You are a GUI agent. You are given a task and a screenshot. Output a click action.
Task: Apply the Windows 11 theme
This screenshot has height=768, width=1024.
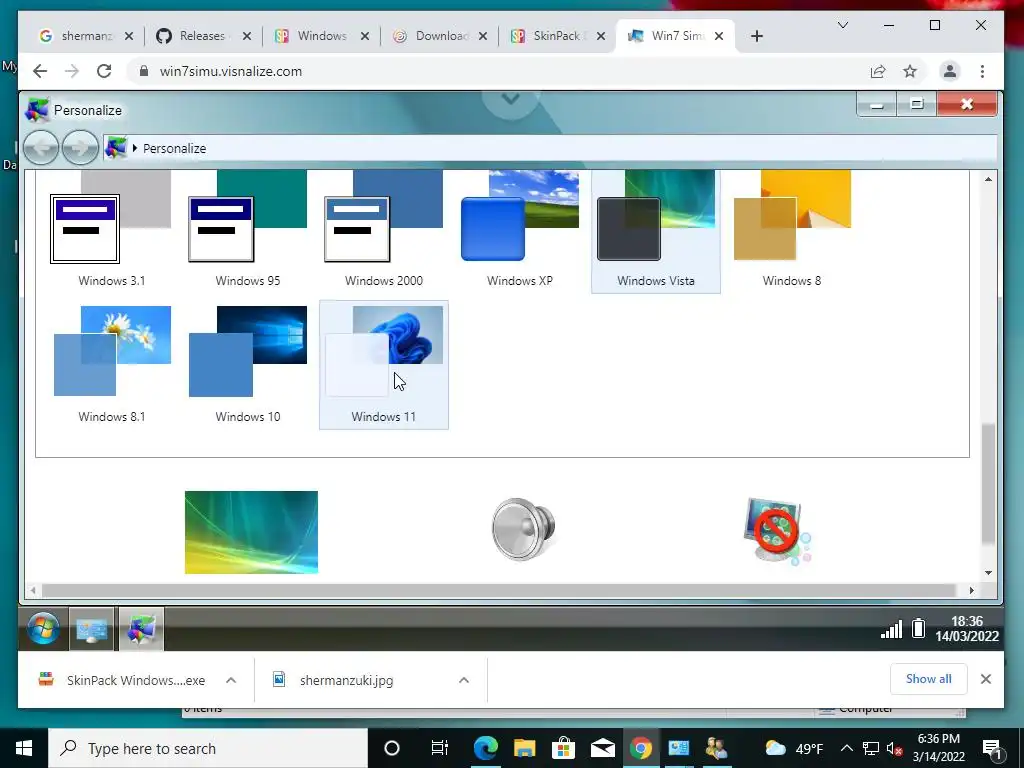click(383, 364)
